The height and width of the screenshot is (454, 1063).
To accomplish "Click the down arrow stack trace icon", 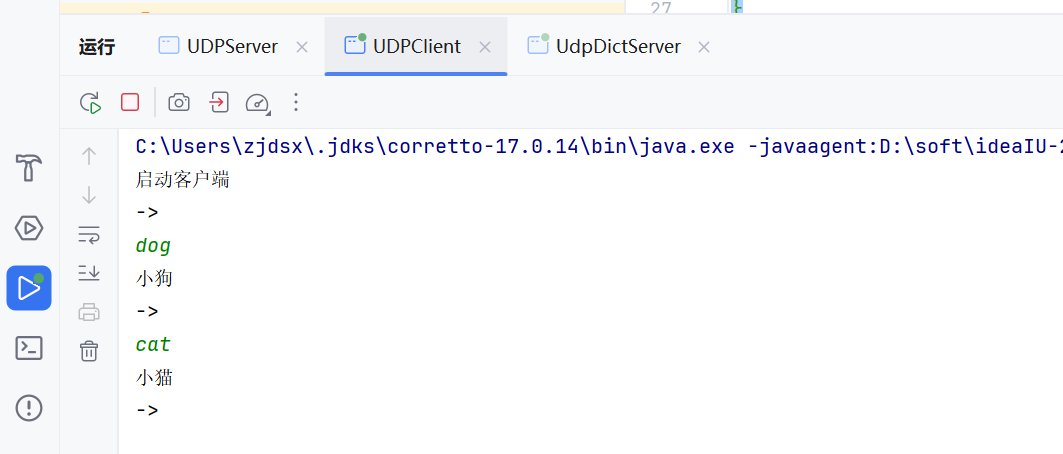I will tap(89, 195).
